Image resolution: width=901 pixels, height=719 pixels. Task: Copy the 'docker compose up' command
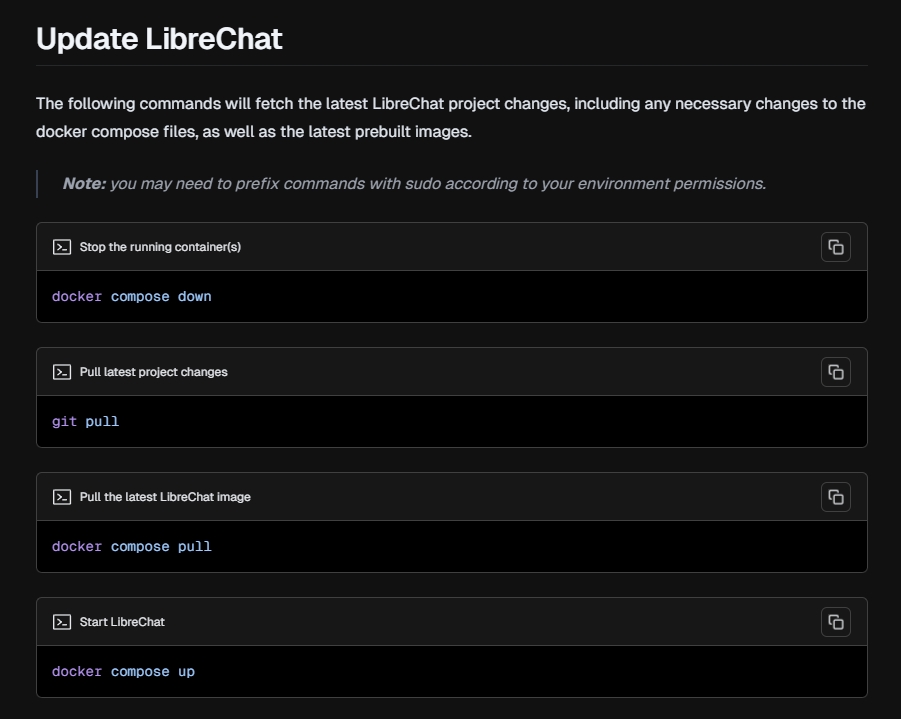coord(836,622)
